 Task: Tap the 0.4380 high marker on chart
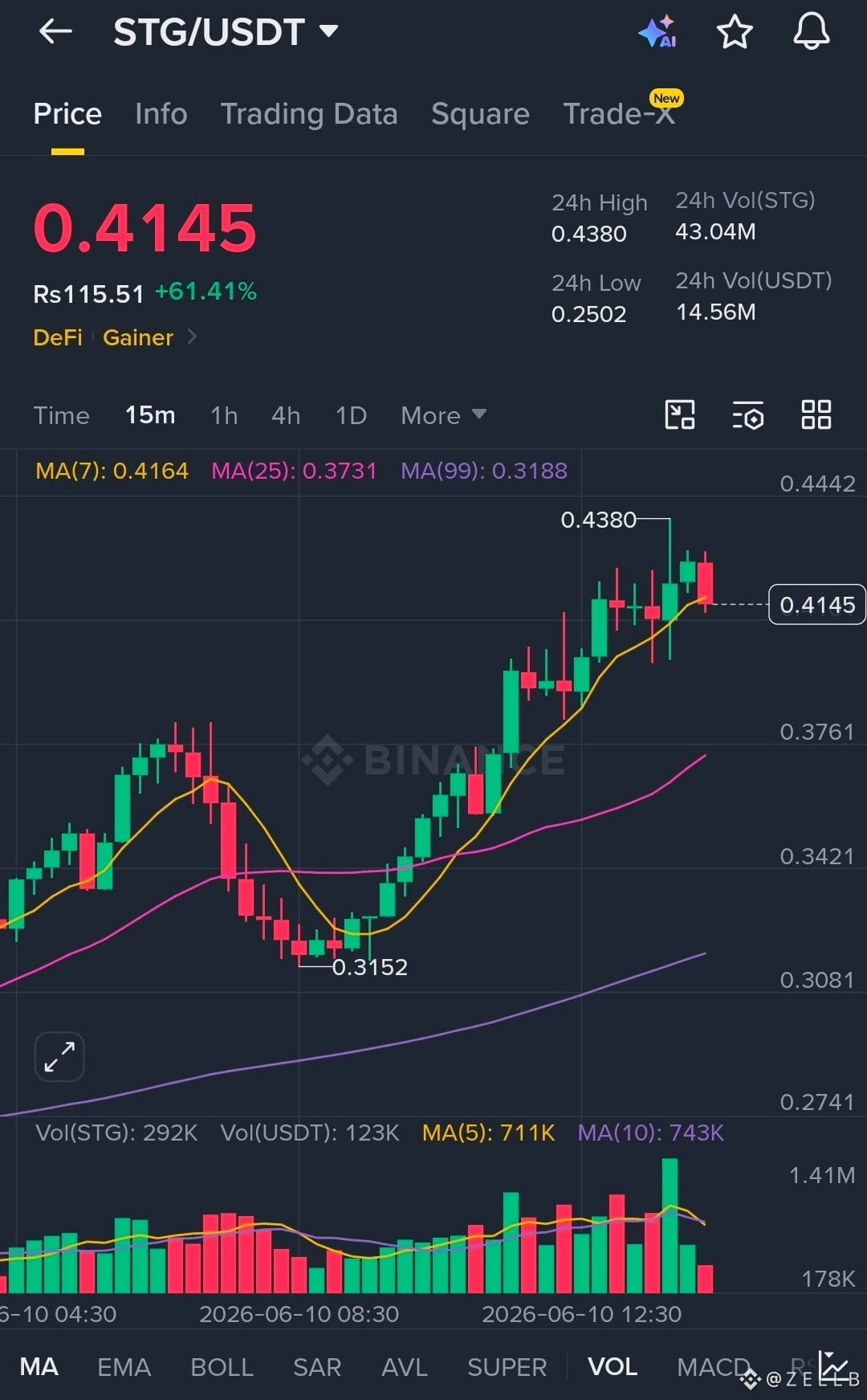pos(598,520)
